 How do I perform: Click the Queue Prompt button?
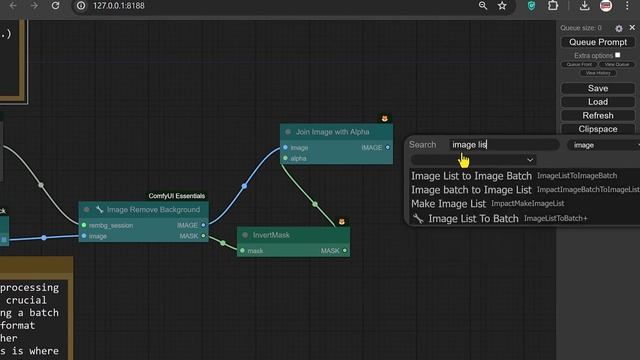(598, 42)
